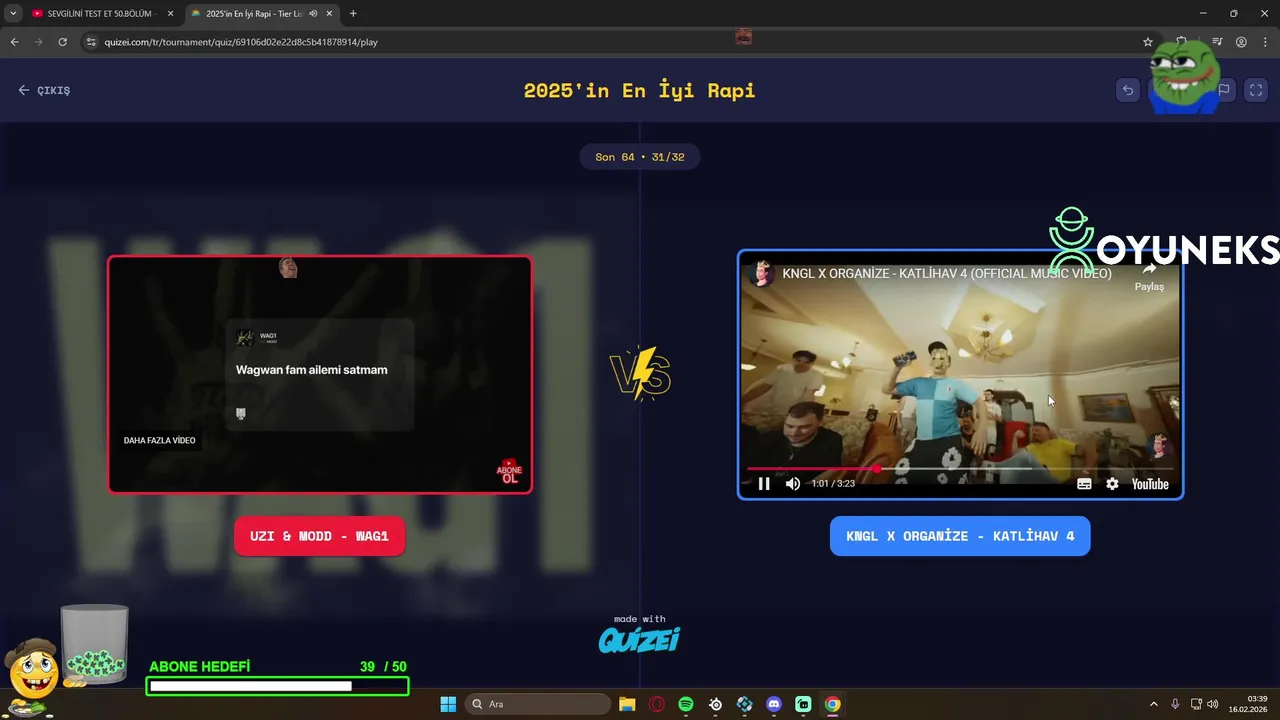This screenshot has width=1280, height=720.
Task: Click the Paylaş share button on video
Action: [1149, 276]
